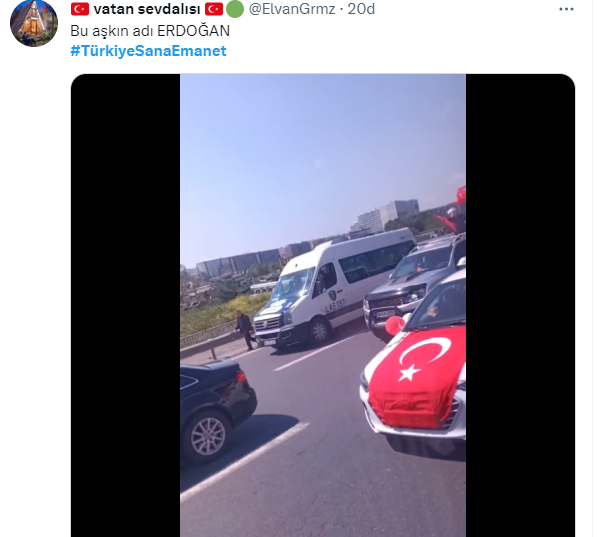Click the Turkish flag emoji after the name
Viewport: 597px width, 537px height.
point(214,9)
